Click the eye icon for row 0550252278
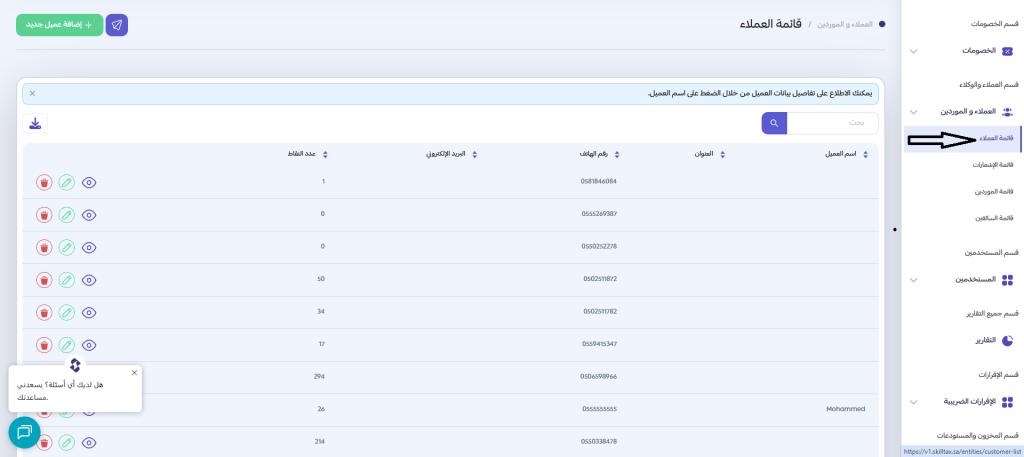This screenshot has height=457, width=1024. tap(89, 247)
